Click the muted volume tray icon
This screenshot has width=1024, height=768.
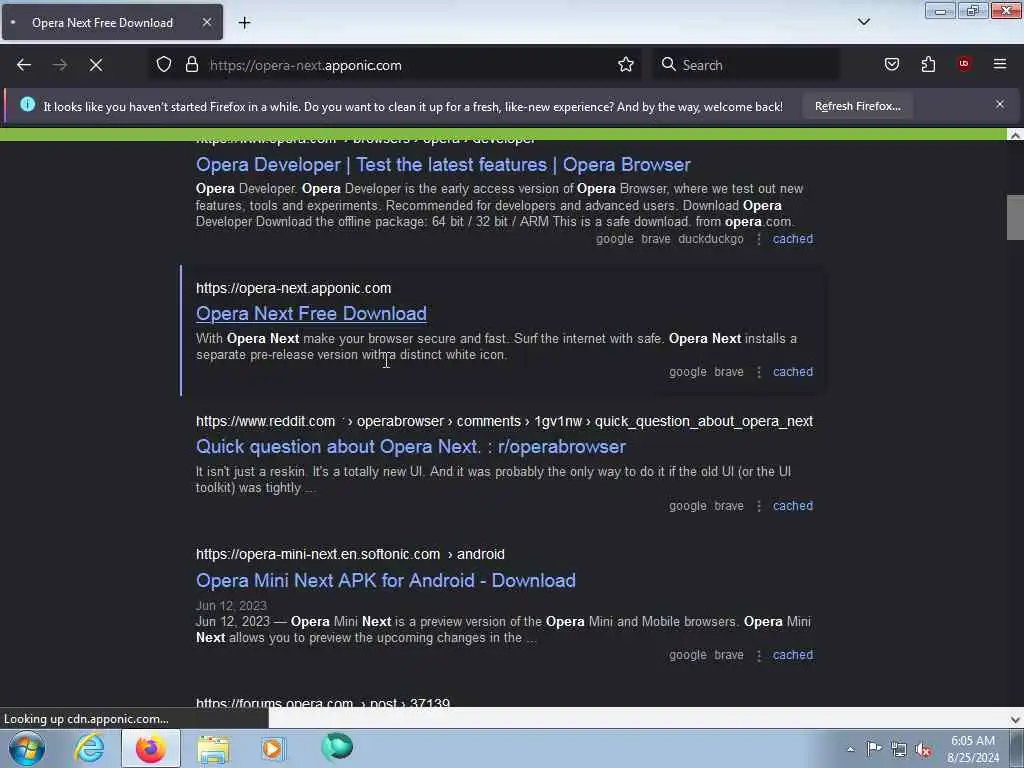(x=923, y=749)
